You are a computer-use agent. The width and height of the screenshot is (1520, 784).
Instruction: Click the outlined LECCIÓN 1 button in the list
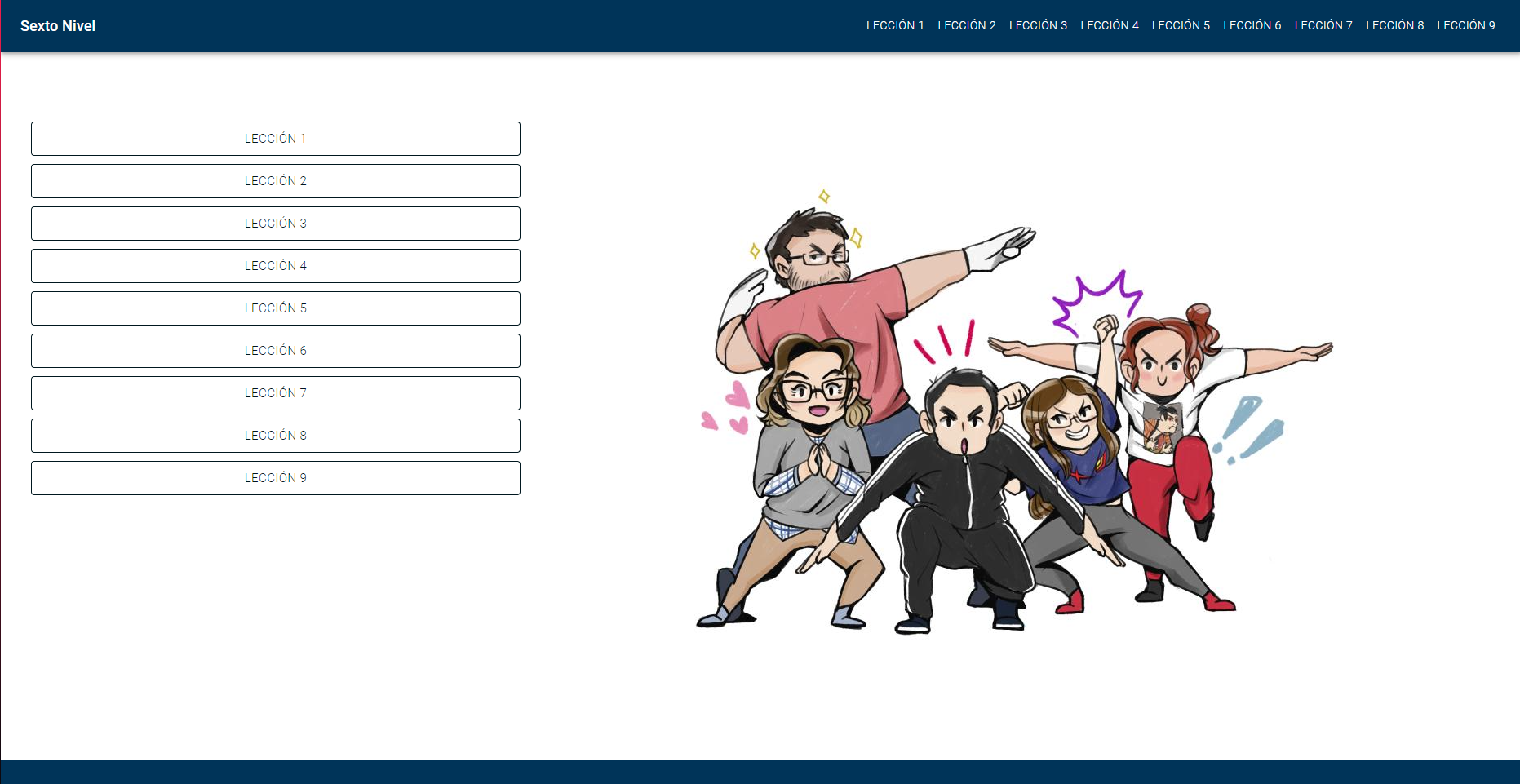[276, 139]
